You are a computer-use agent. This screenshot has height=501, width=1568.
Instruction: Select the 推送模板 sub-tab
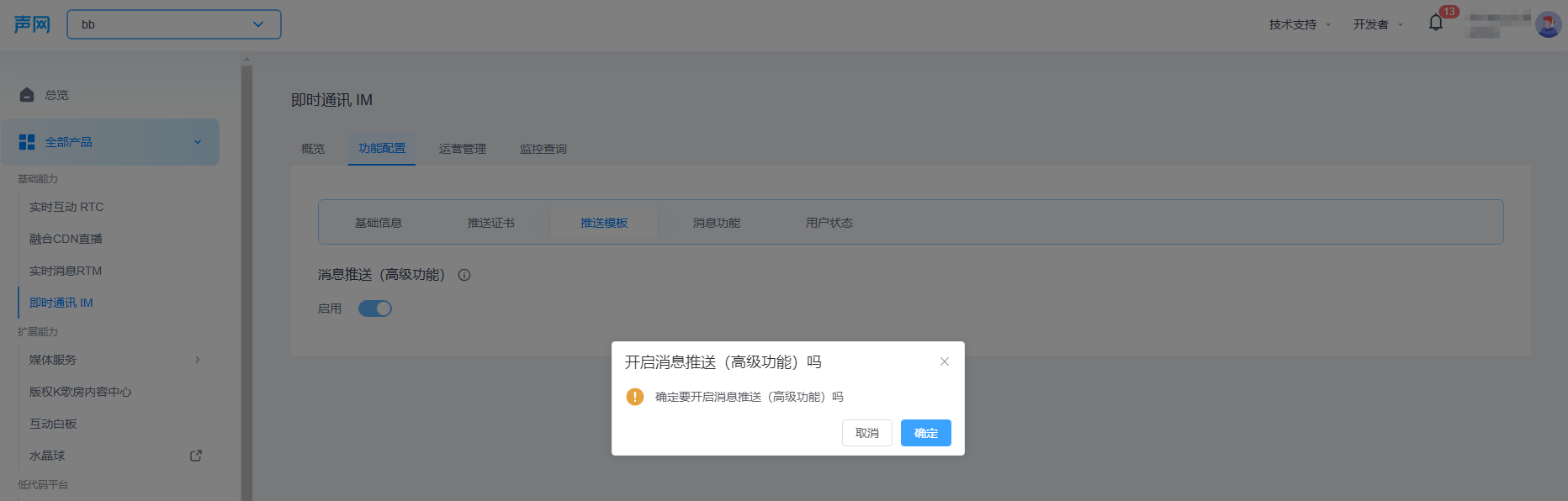tap(604, 223)
